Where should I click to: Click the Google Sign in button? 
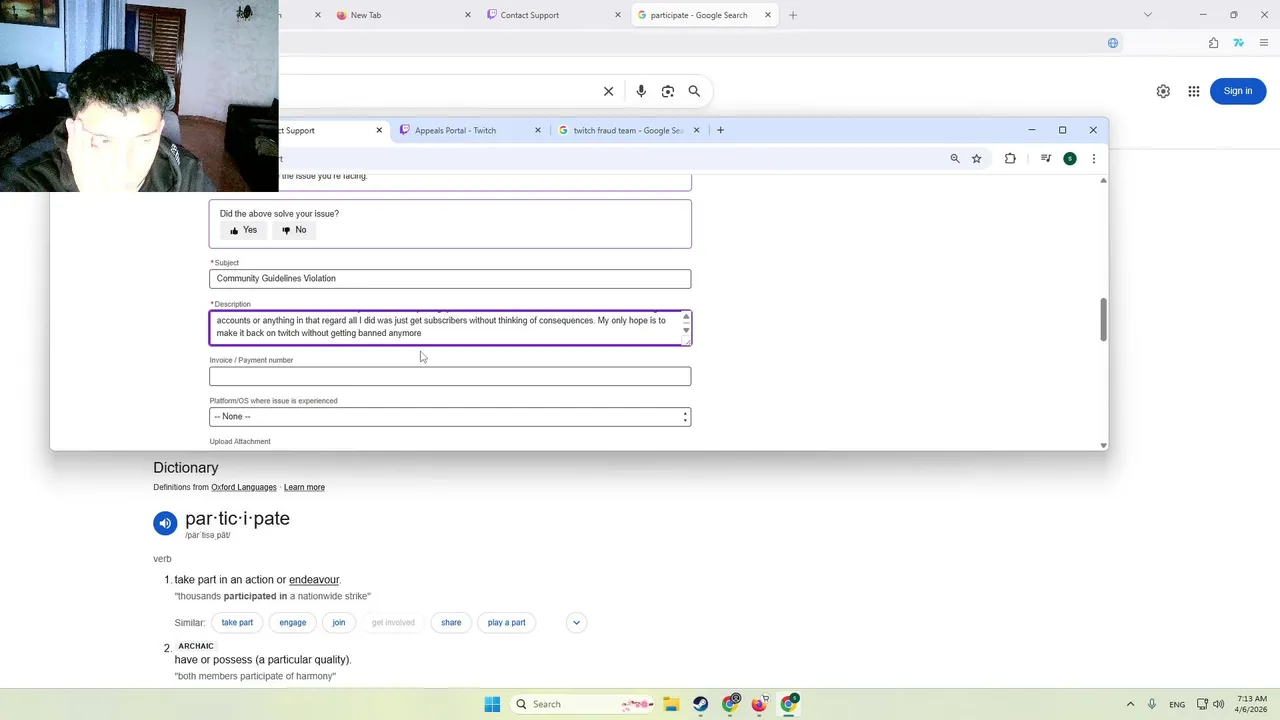1238,91
